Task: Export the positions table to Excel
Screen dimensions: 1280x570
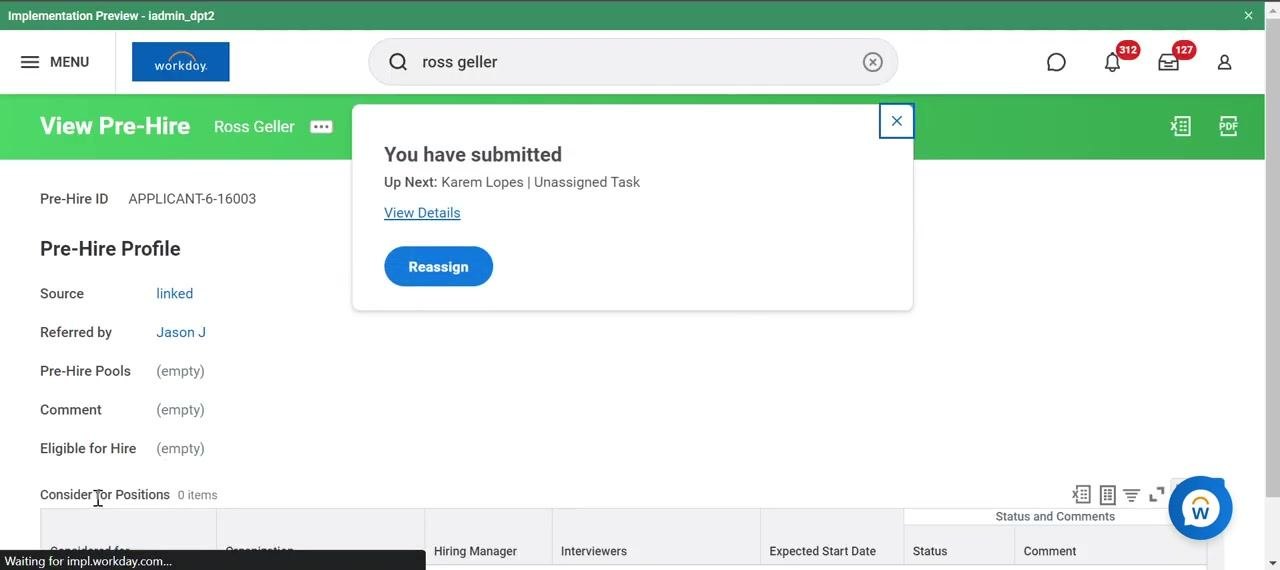Action: coord(1081,495)
